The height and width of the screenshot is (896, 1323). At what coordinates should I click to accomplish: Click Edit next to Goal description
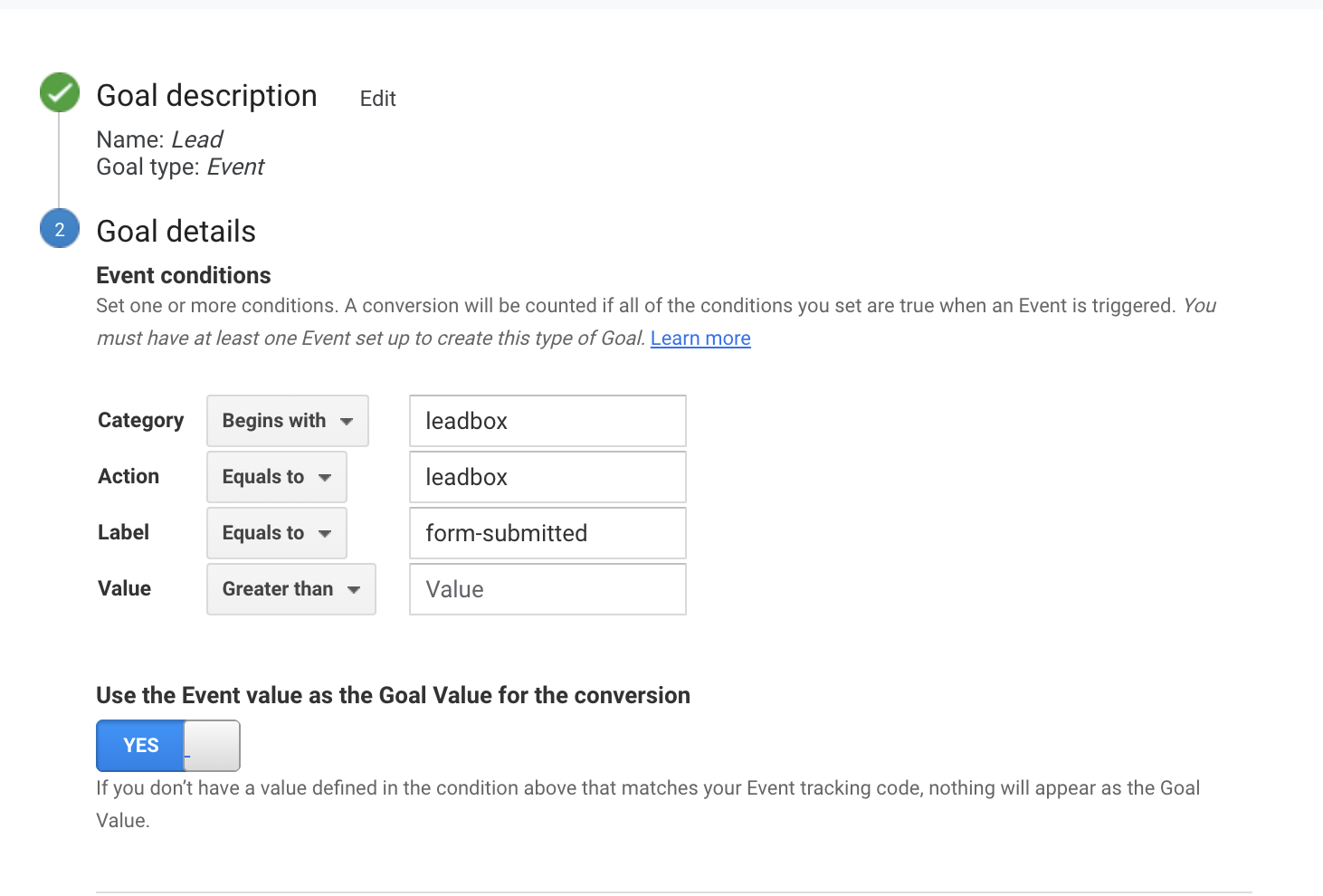377,99
